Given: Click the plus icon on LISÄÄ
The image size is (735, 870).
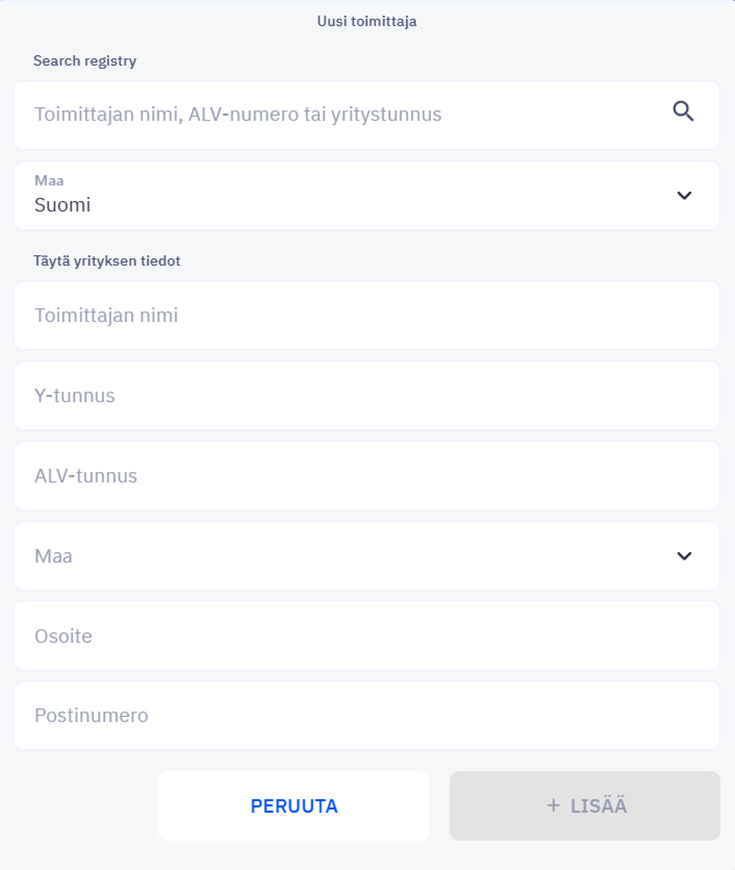Looking at the screenshot, I should pos(553,805).
